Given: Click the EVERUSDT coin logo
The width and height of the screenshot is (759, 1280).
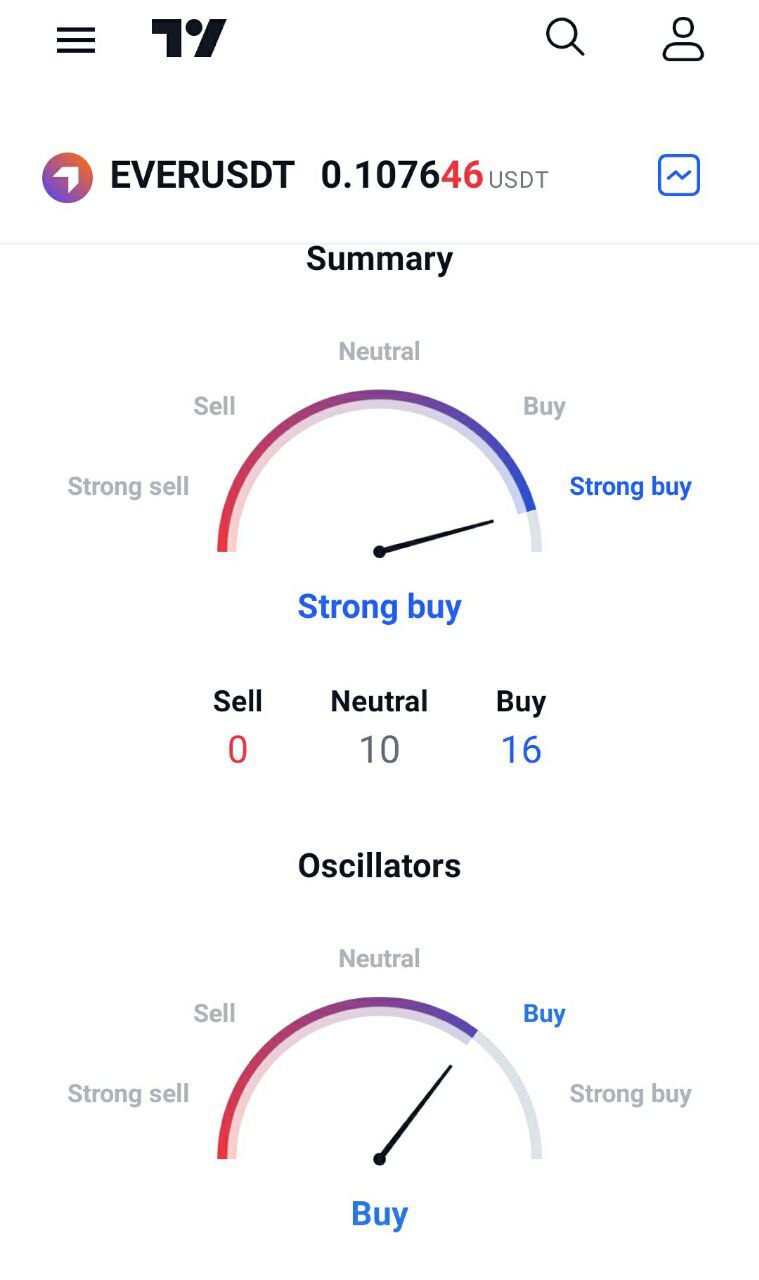Looking at the screenshot, I should coord(67,177).
